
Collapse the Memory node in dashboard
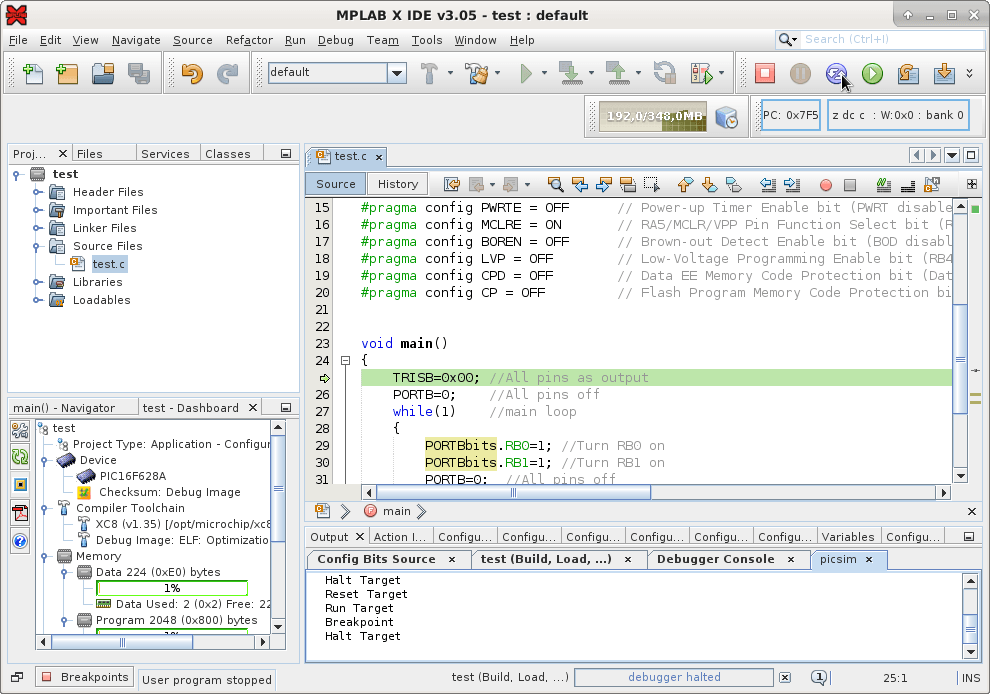tap(44, 556)
